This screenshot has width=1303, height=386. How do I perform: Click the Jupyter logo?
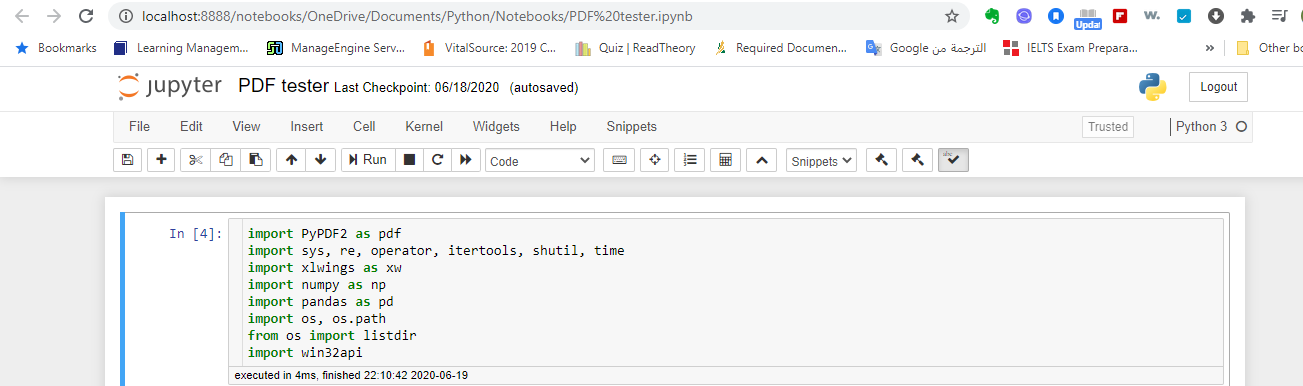[x=169, y=87]
